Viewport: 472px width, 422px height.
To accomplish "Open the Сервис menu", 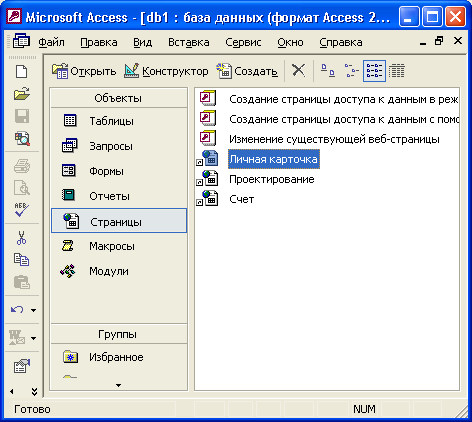I will click(243, 42).
